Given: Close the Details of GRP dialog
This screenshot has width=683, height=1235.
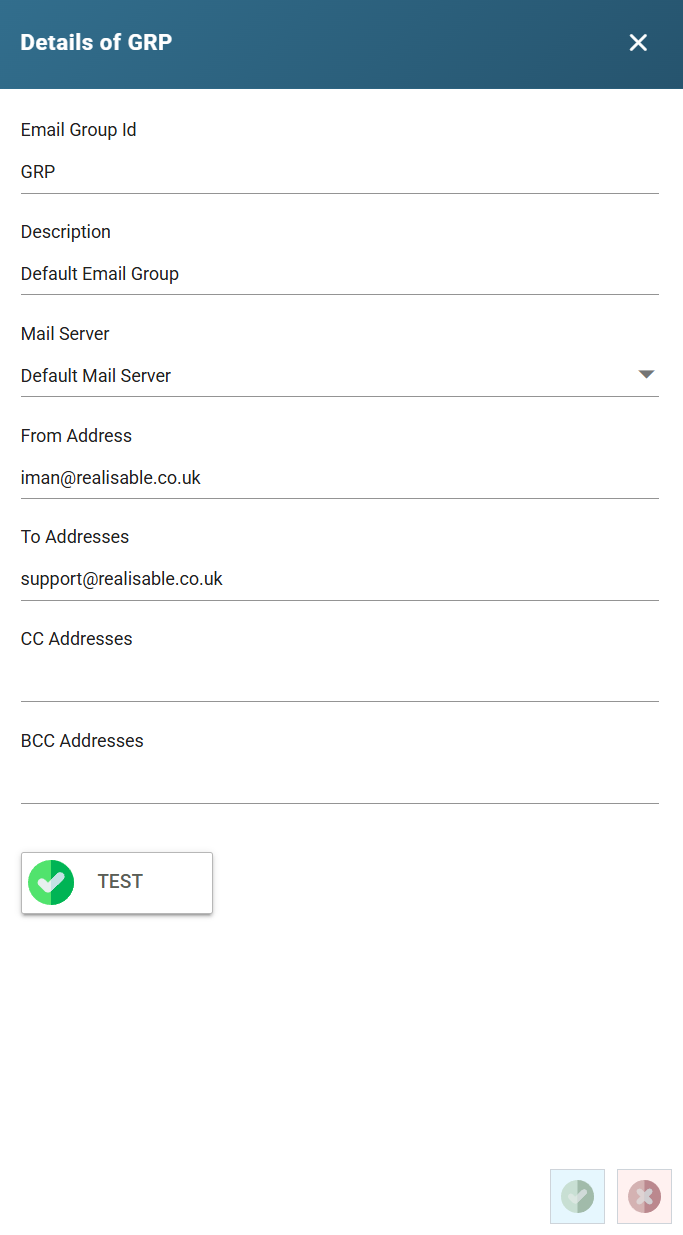Looking at the screenshot, I should click(638, 42).
